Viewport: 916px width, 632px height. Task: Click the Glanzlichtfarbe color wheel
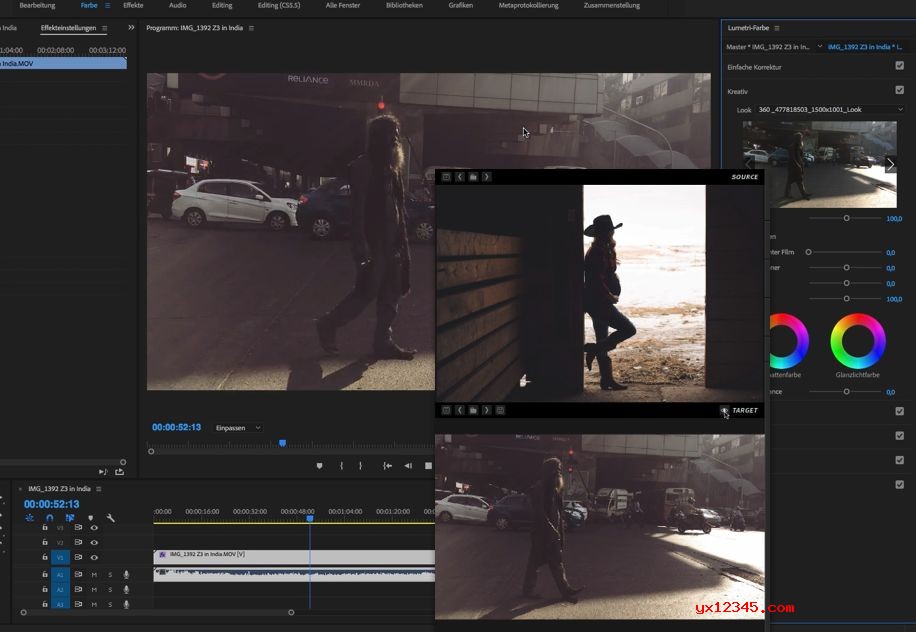[x=858, y=341]
